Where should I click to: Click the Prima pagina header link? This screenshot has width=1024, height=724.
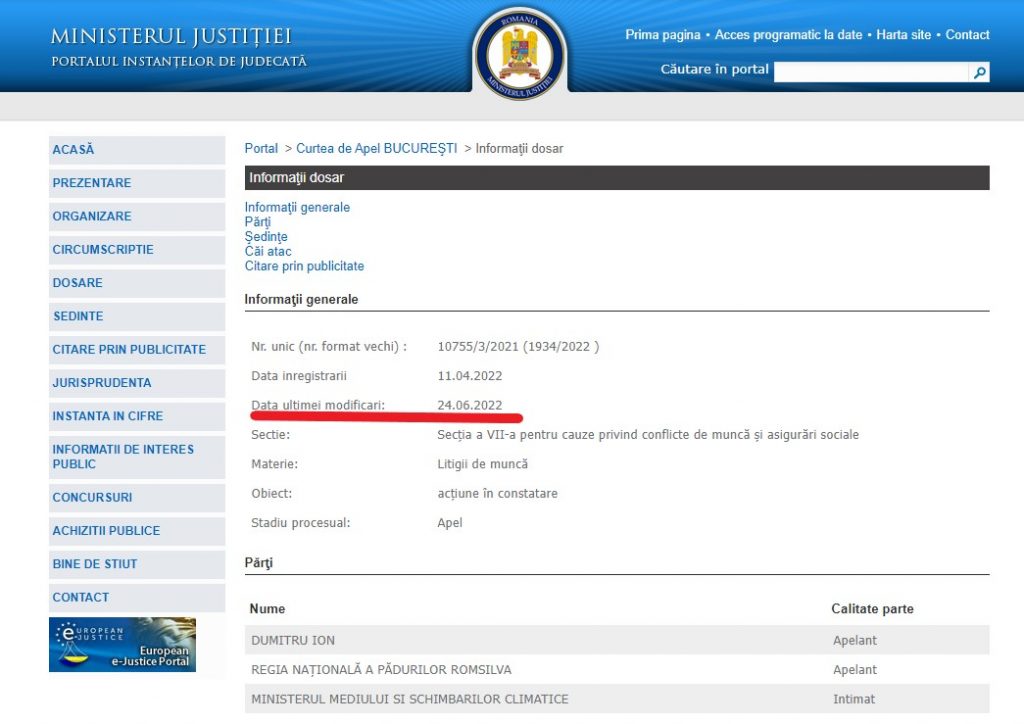point(662,35)
